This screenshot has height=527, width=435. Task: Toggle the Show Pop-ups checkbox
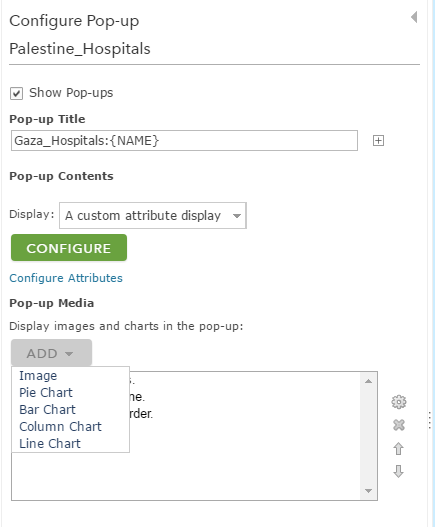[16, 93]
